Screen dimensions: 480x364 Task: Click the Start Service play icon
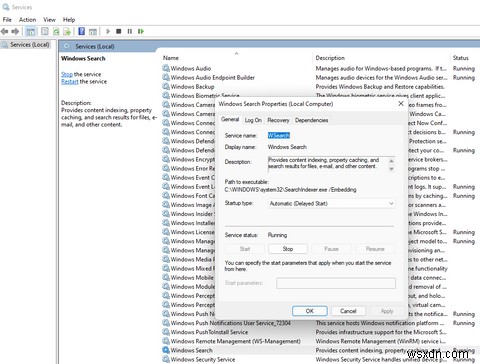[x=108, y=31]
